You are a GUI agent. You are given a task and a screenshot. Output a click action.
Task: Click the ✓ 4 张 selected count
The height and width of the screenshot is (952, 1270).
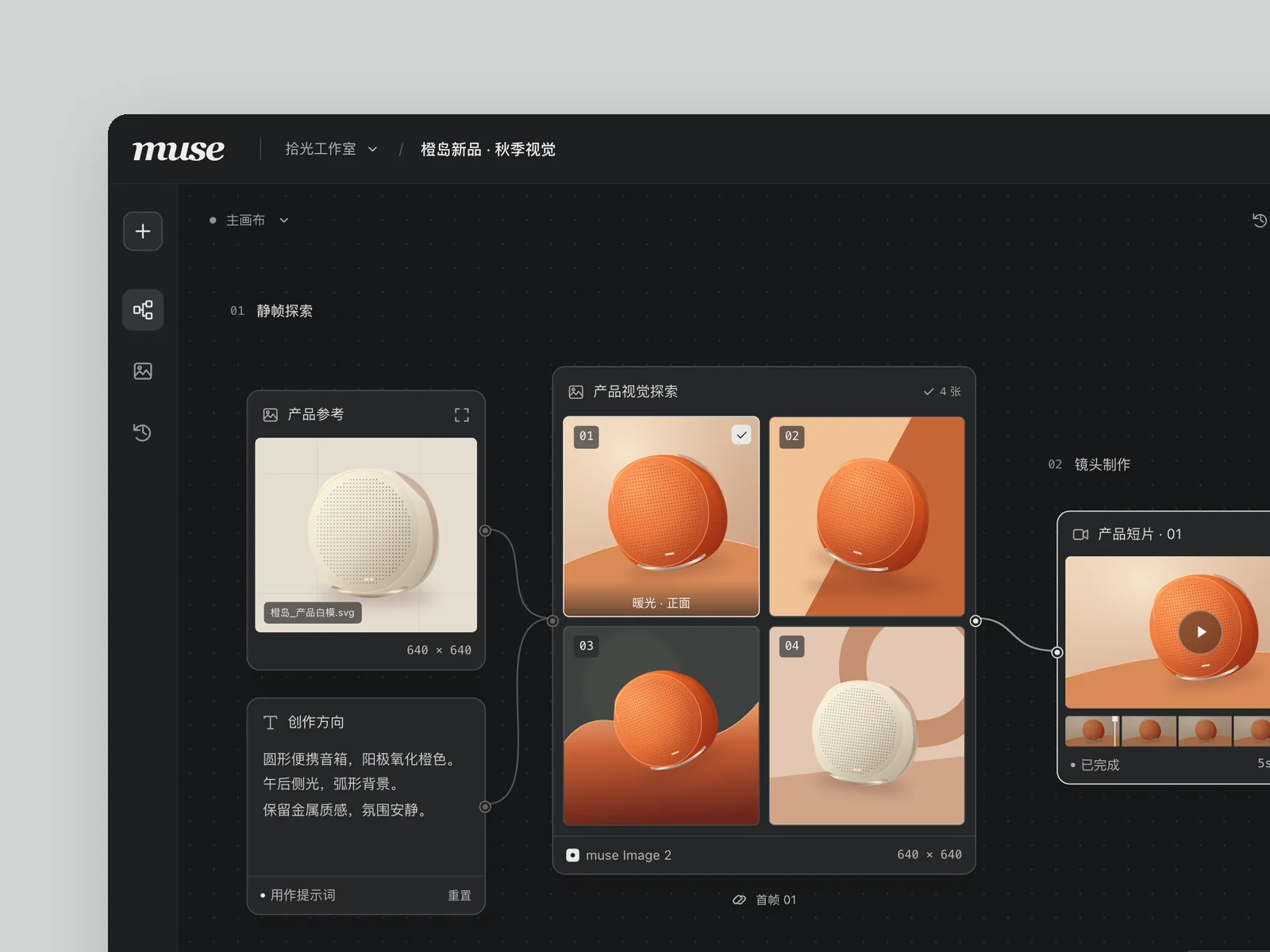942,392
